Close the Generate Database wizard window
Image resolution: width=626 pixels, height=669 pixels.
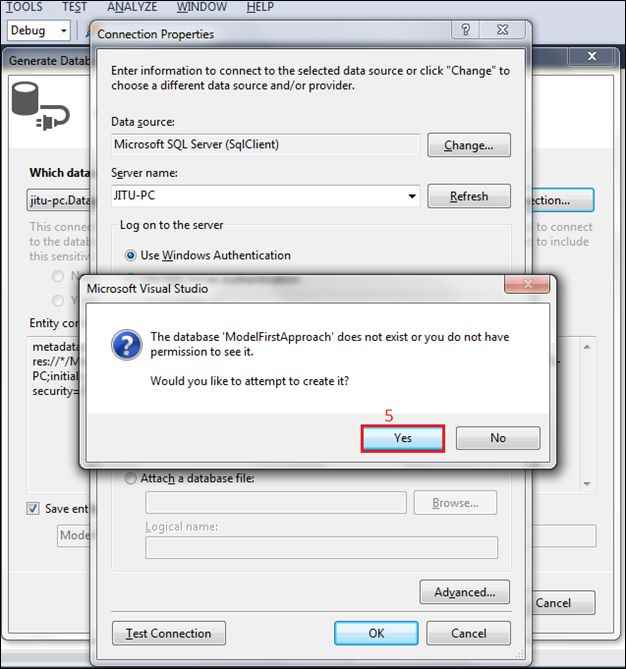click(592, 56)
